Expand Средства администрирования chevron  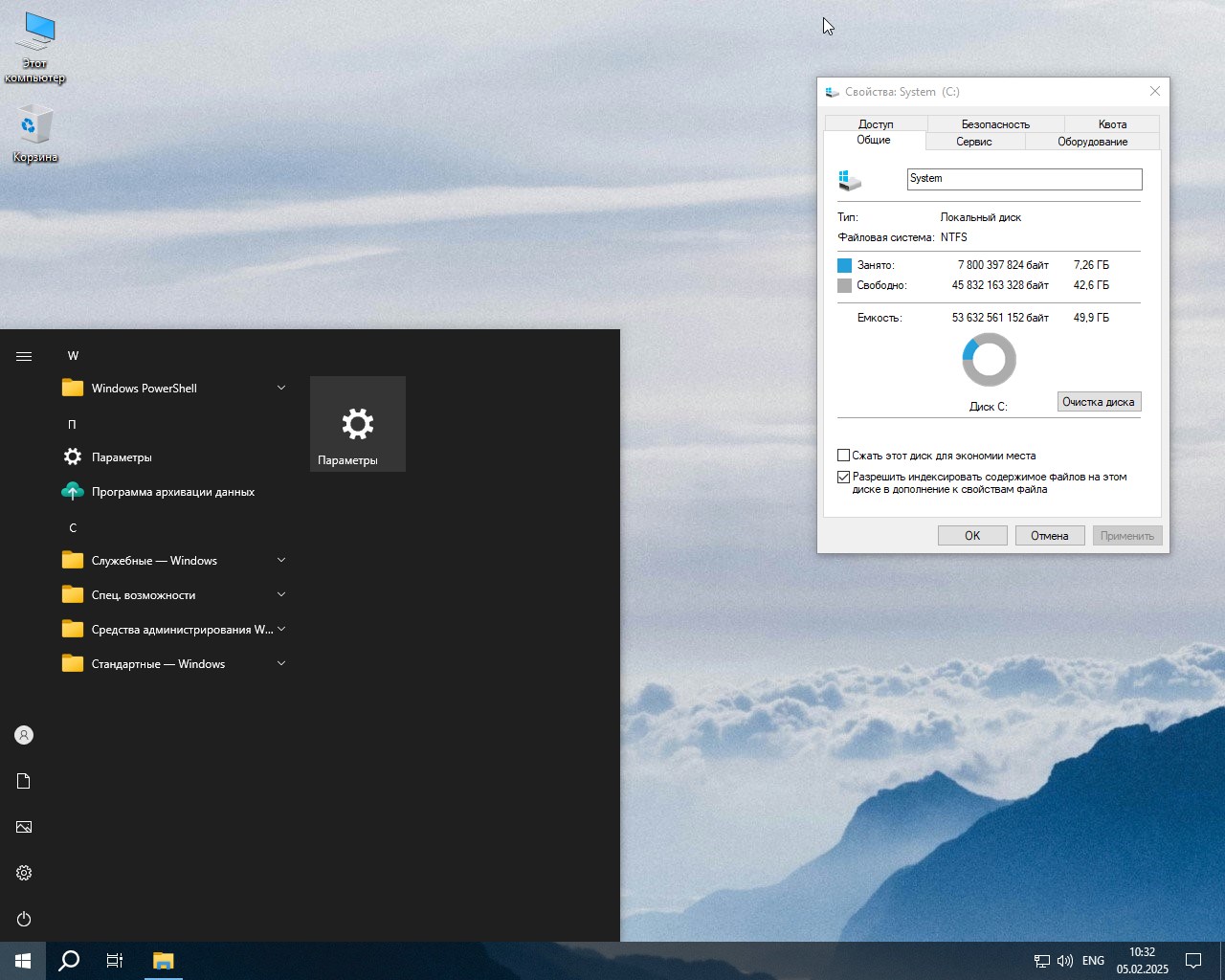coord(281,629)
